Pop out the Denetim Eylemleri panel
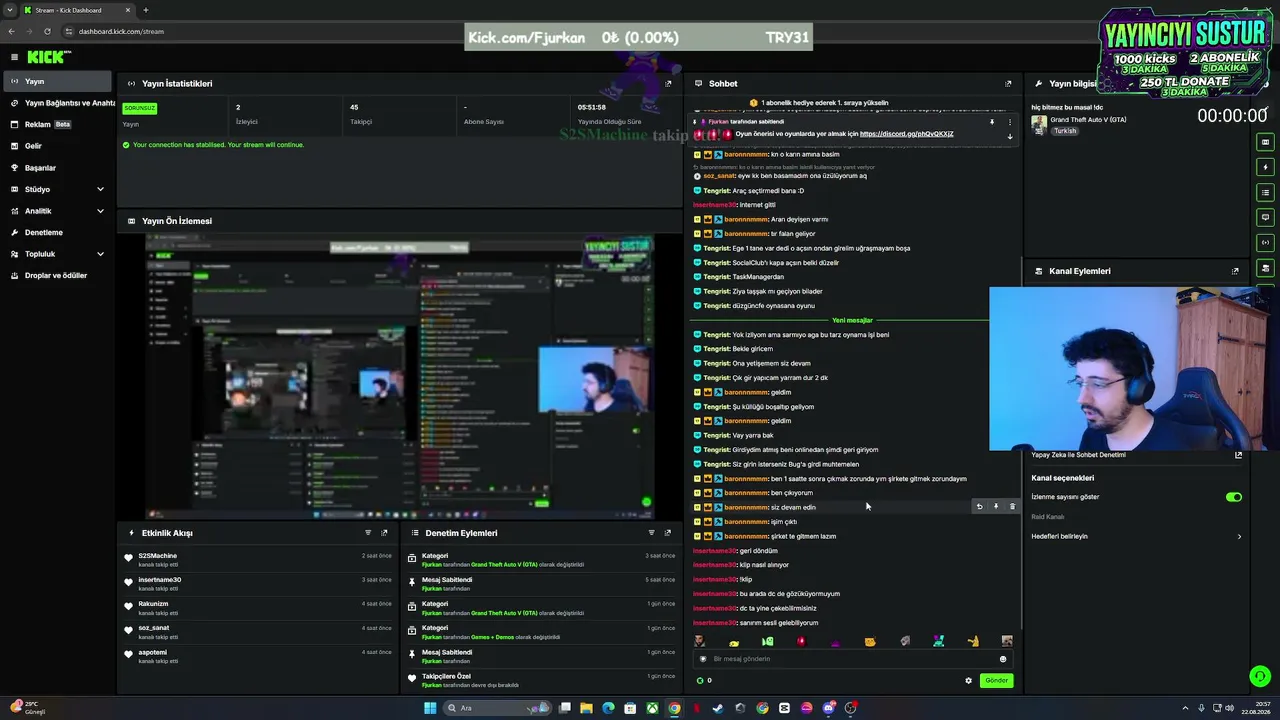This screenshot has height=720, width=1280. click(x=668, y=533)
